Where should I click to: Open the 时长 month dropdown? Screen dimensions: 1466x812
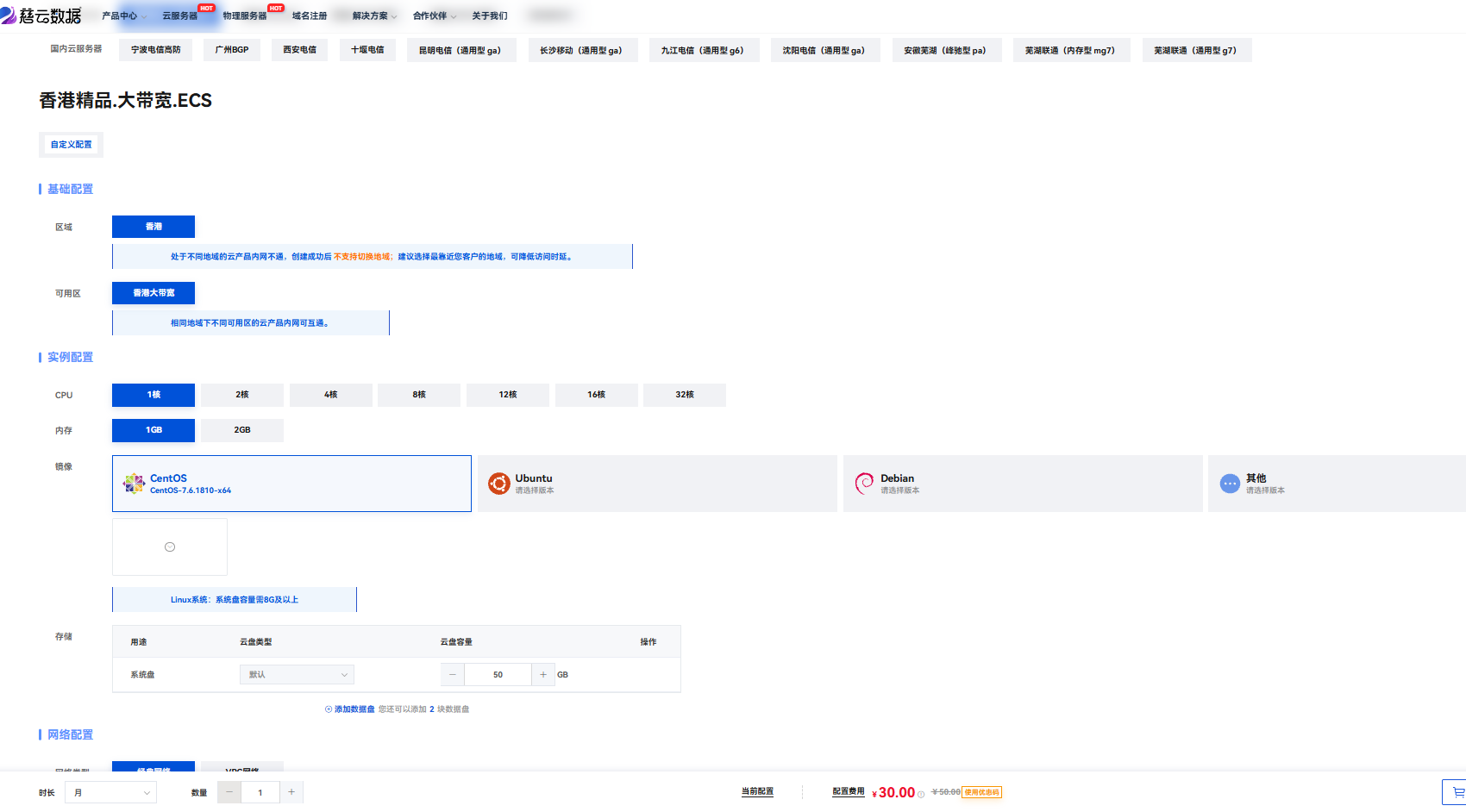[111, 792]
